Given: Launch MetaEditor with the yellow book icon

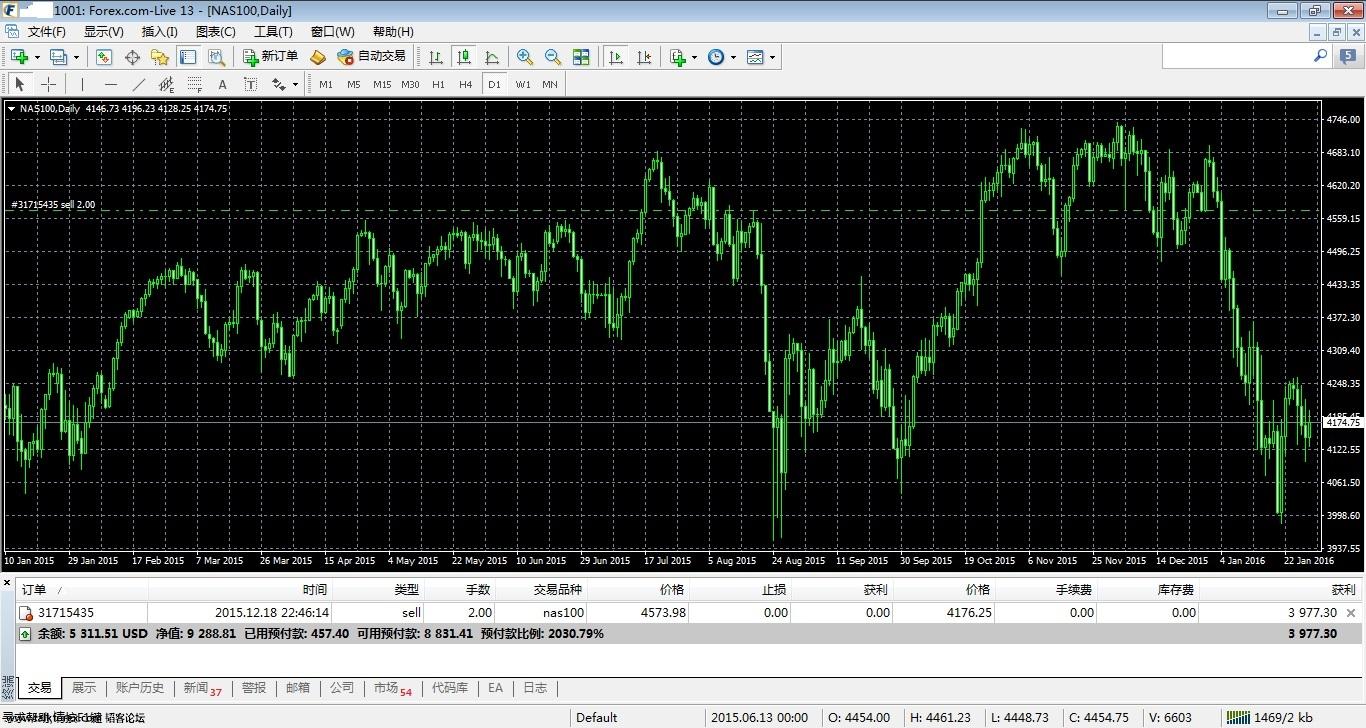Looking at the screenshot, I should point(318,57).
